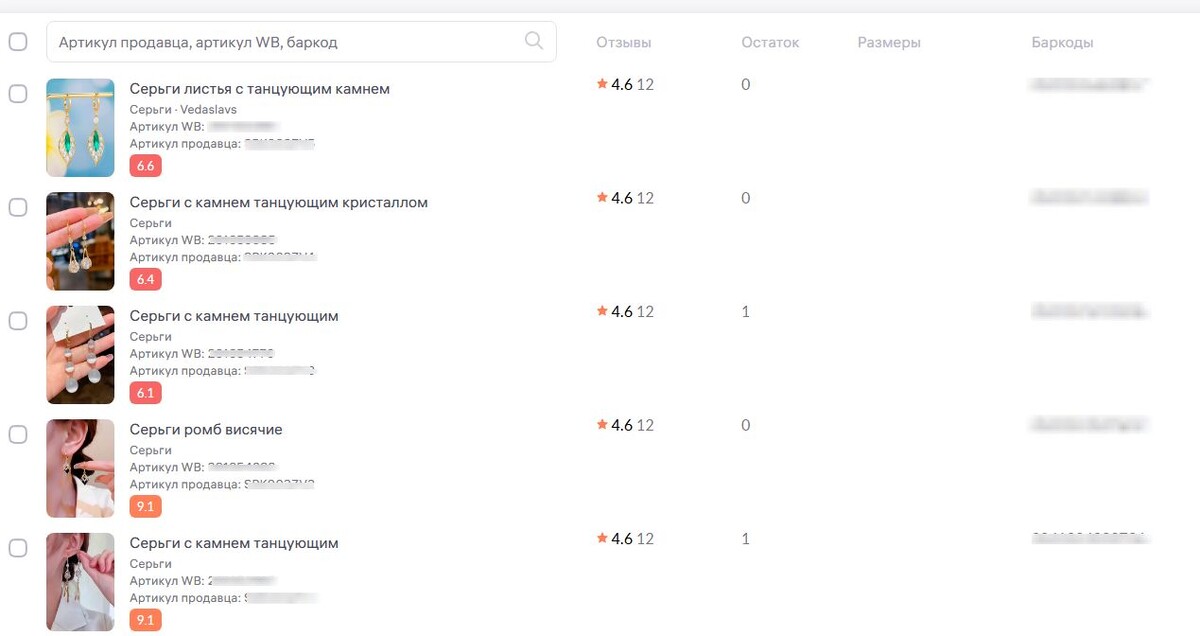The width and height of the screenshot is (1200, 636).
Task: Select checkbox of Серьги с камнем танцующим rated 9.1
Action: click(18, 548)
